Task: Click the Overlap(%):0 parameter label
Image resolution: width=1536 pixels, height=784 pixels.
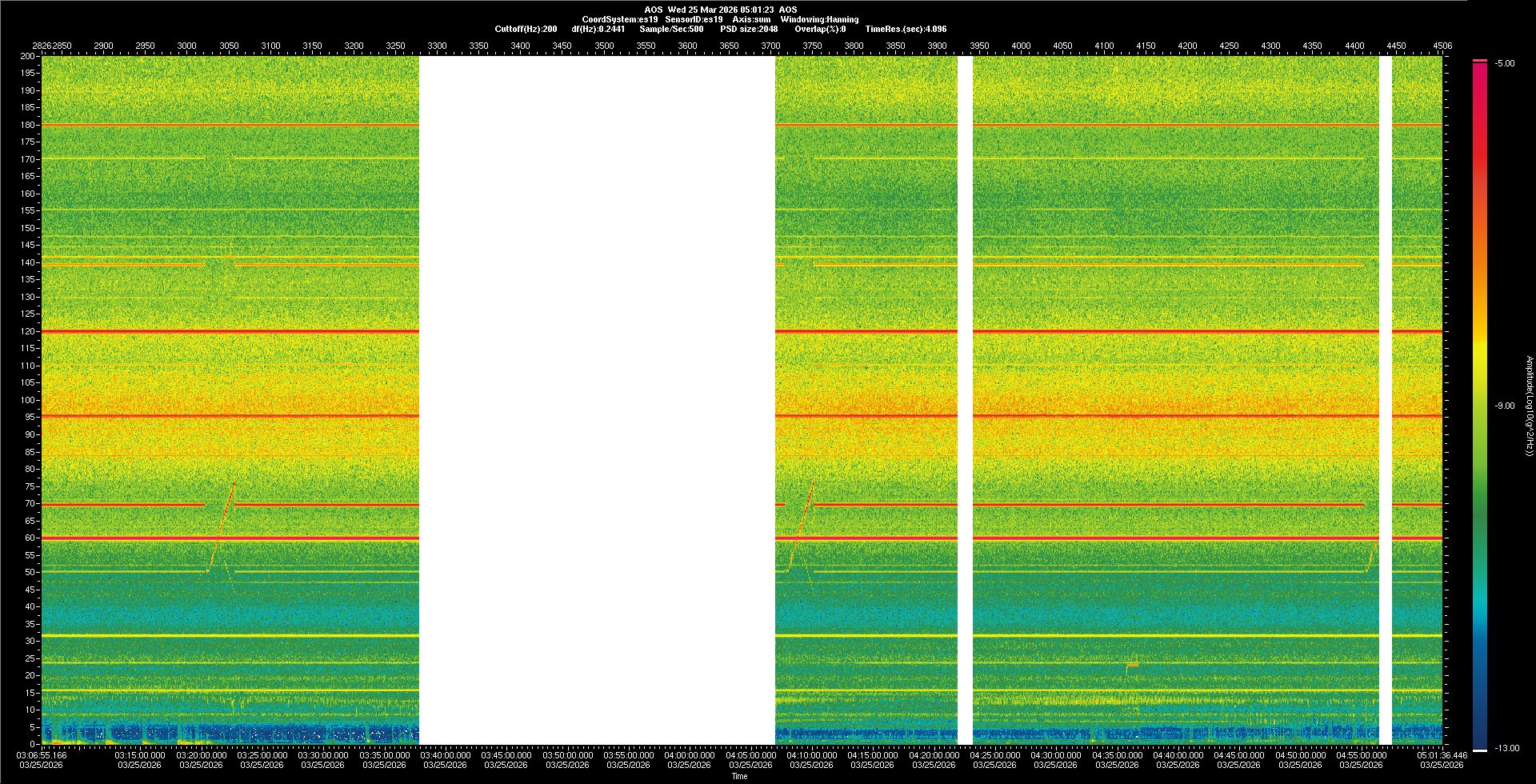Action: (820, 29)
